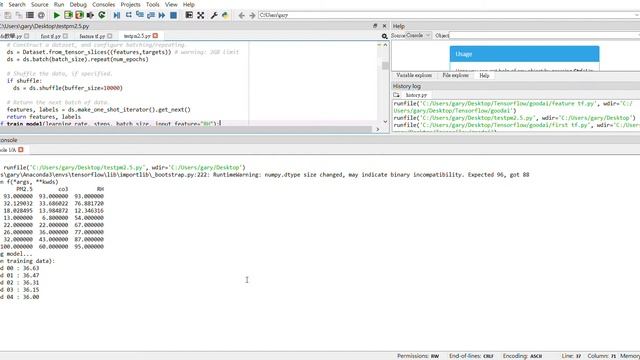This screenshot has width=640, height=360.
Task: Open the Projects menu
Action: (130, 4)
